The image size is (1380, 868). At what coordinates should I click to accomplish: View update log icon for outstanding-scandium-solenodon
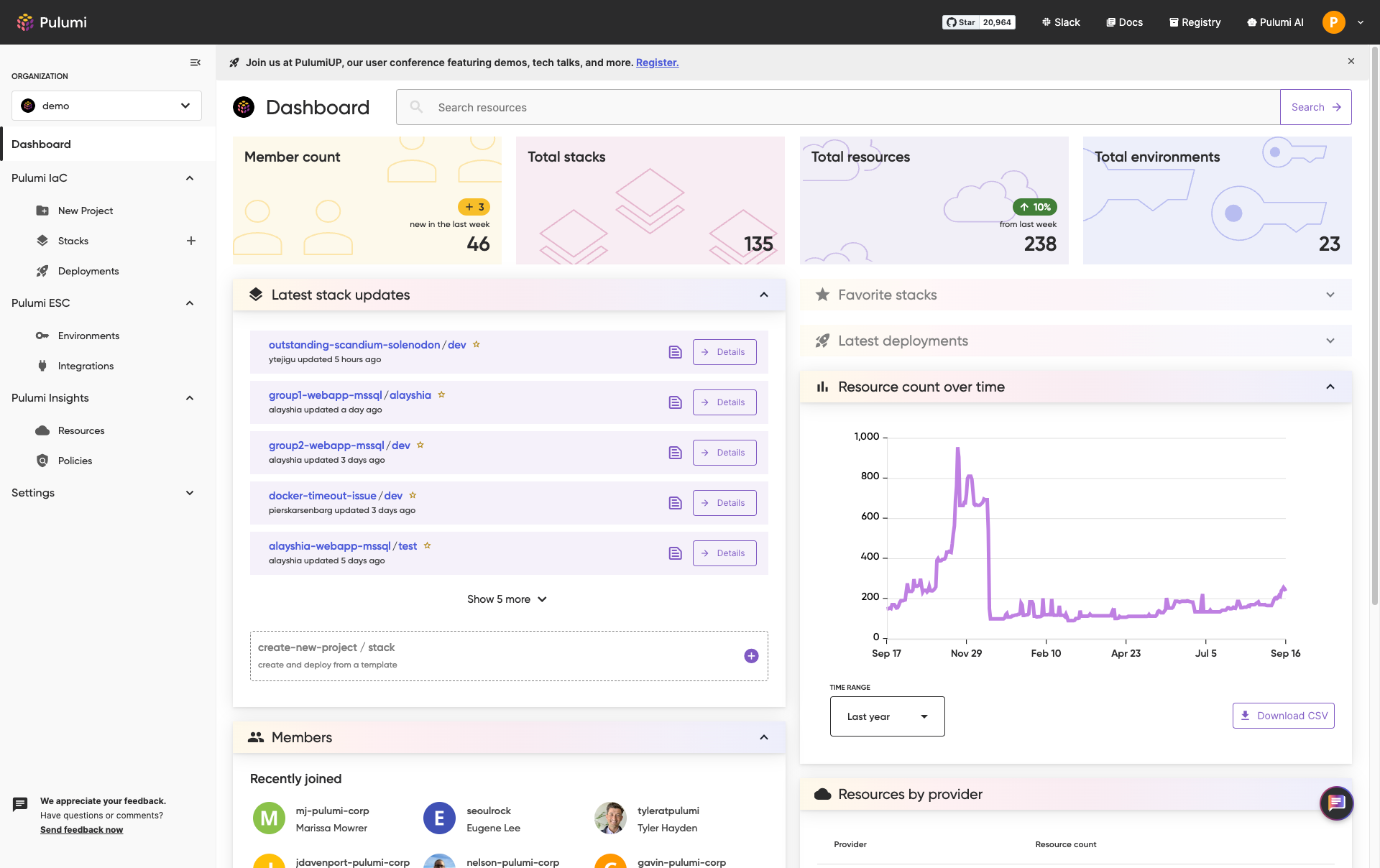(x=675, y=352)
